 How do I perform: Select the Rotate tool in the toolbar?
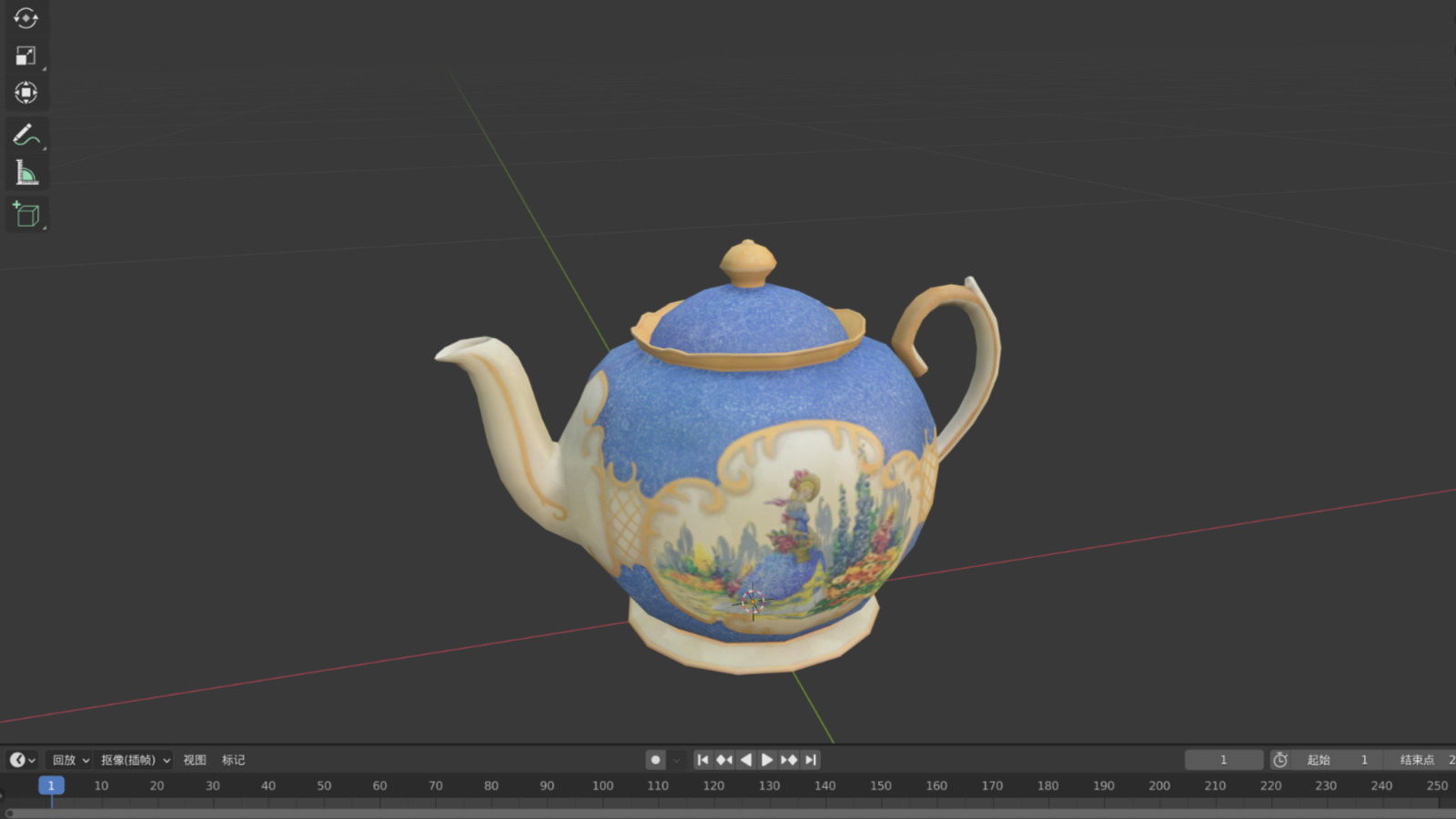click(x=25, y=18)
